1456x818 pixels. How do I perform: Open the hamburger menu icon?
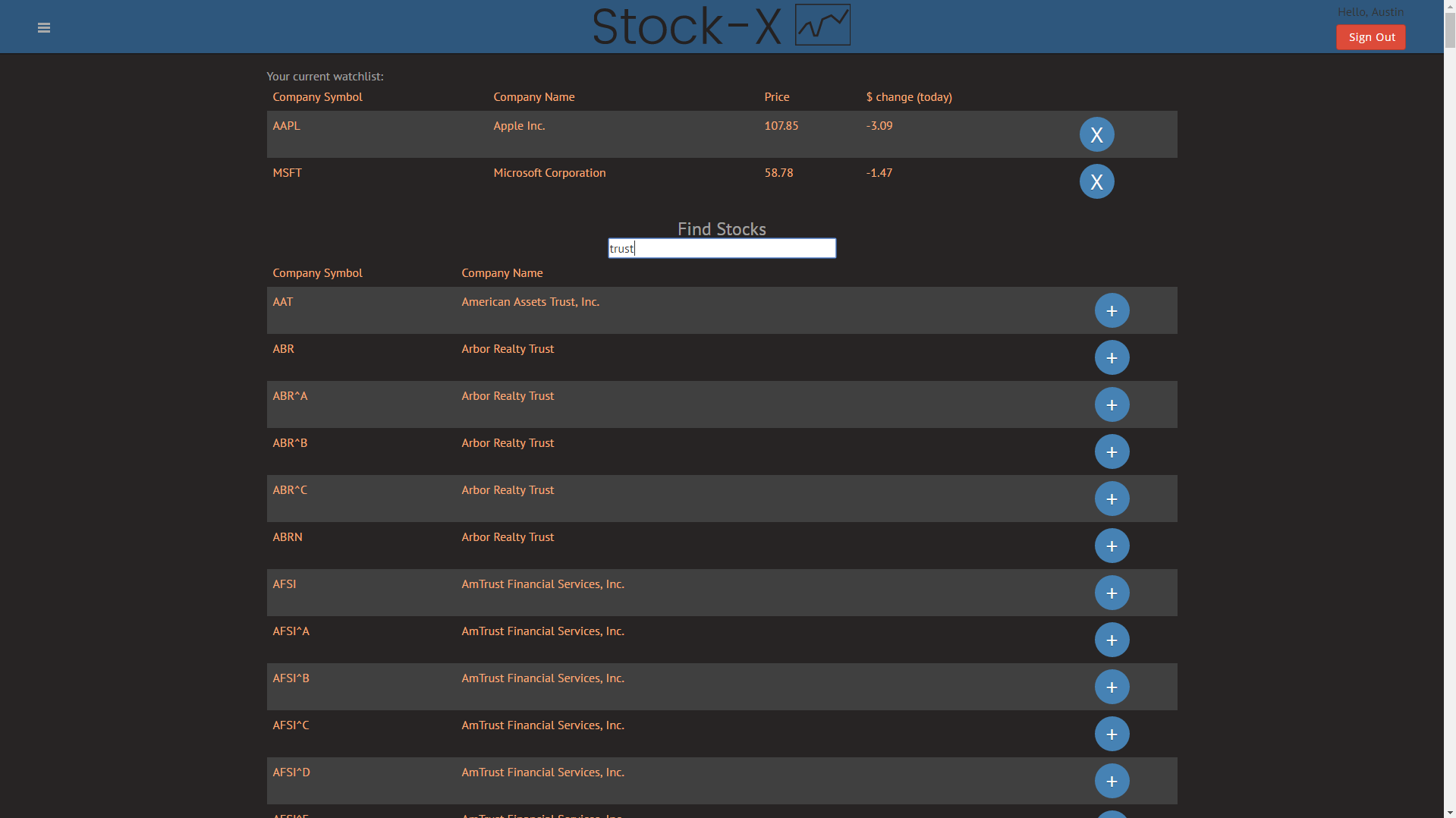[x=44, y=28]
